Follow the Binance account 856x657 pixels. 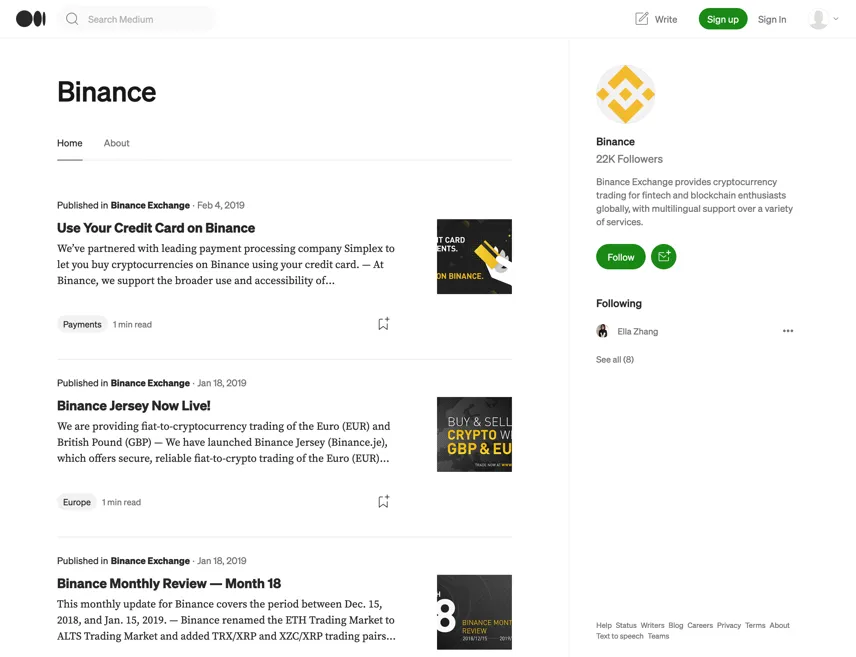621,257
